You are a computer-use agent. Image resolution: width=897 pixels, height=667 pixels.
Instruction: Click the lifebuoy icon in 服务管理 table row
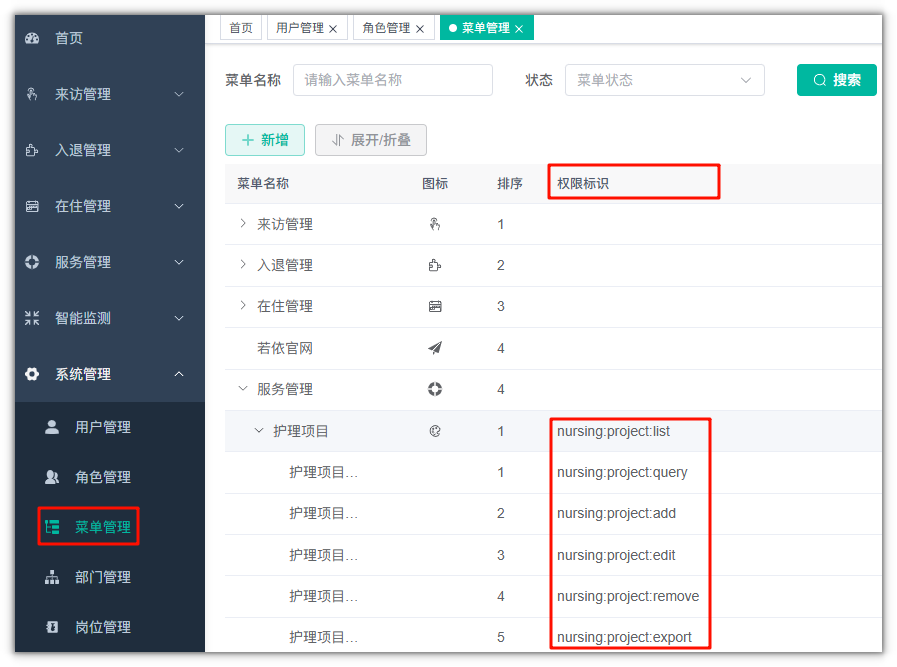point(435,389)
